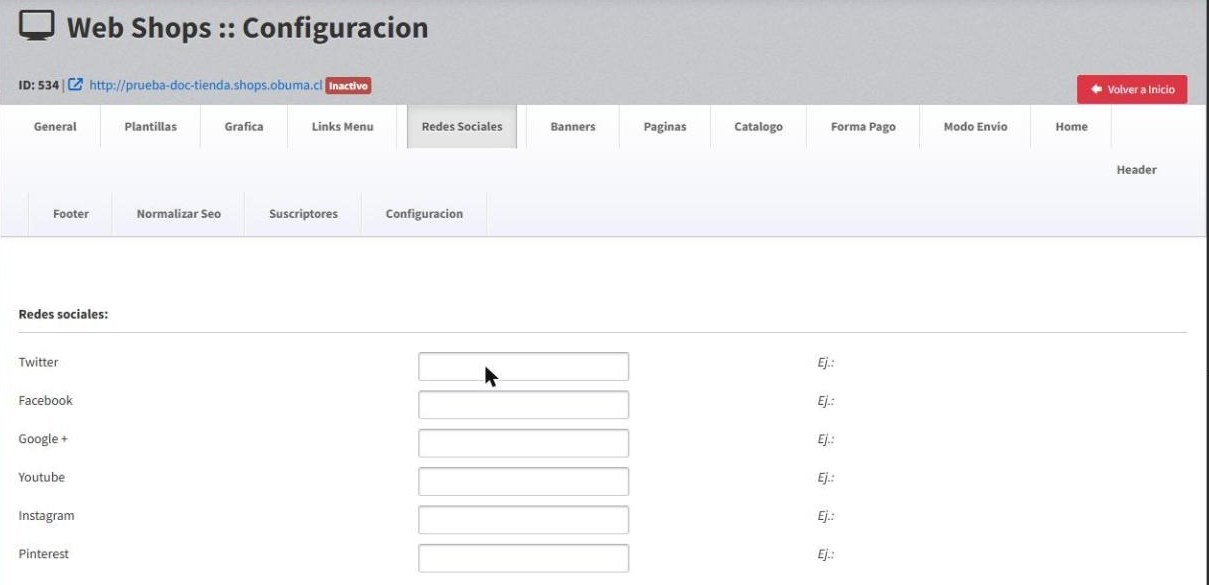
Task: Click the 'Web Shops :: Configuracion' page title
Action: pos(247,28)
